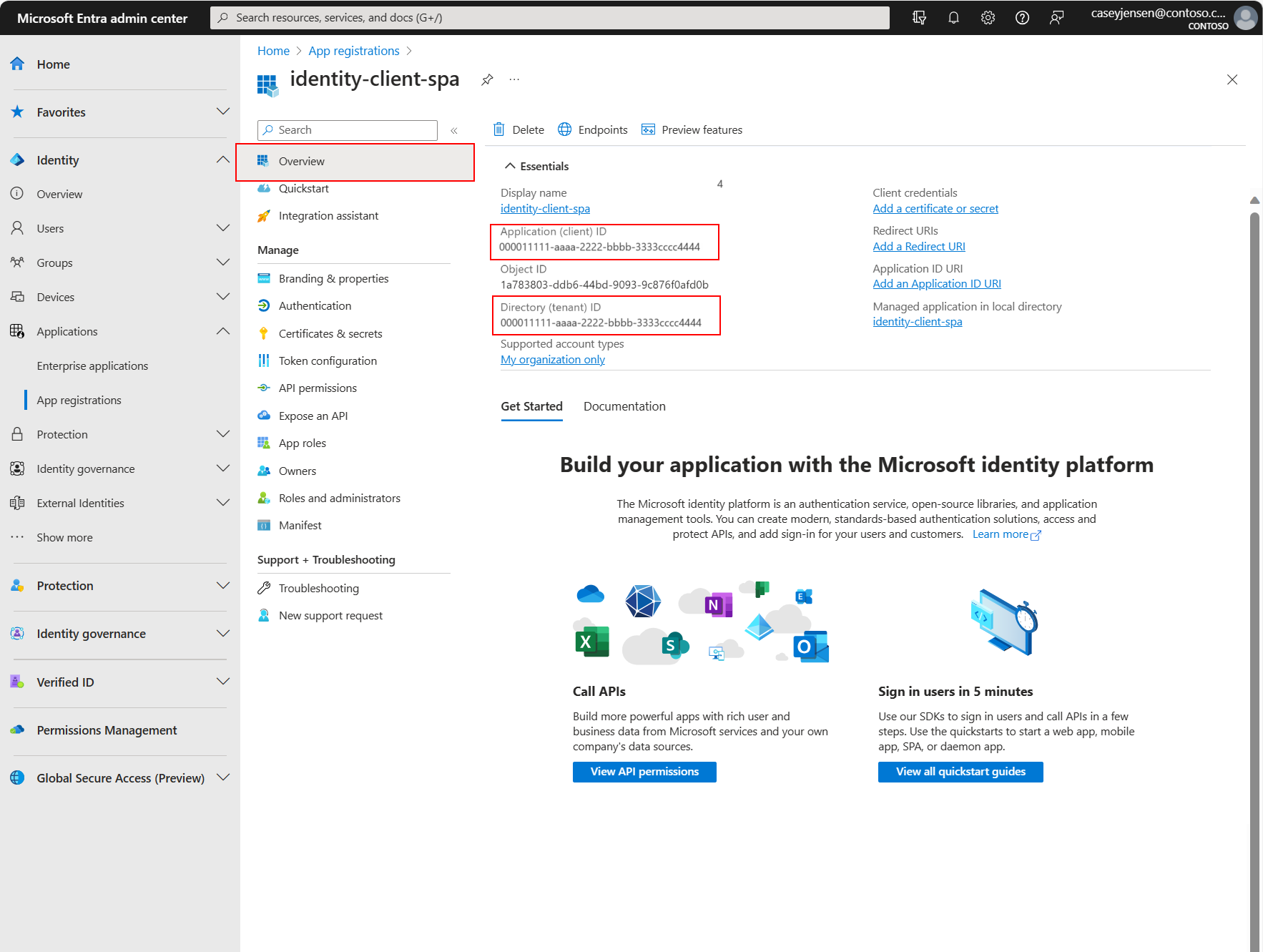1263x952 pixels.
Task: Open Permissions Management in sidebar
Action: (107, 730)
